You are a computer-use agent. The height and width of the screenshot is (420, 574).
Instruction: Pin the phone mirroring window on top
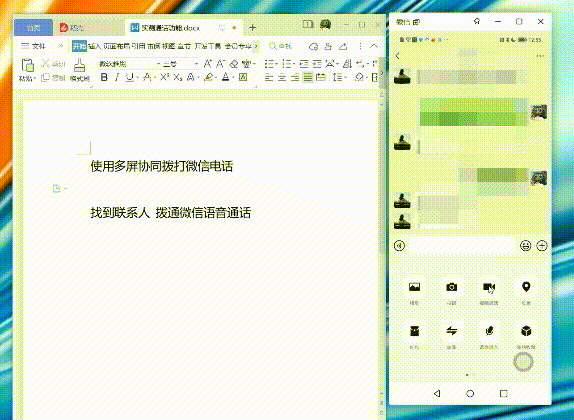477,22
